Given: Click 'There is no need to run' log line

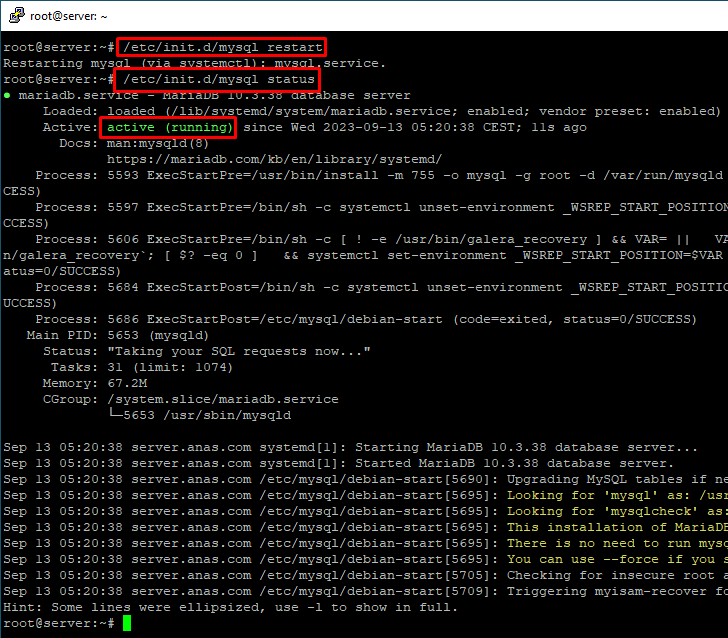Looking at the screenshot, I should click(365, 543).
